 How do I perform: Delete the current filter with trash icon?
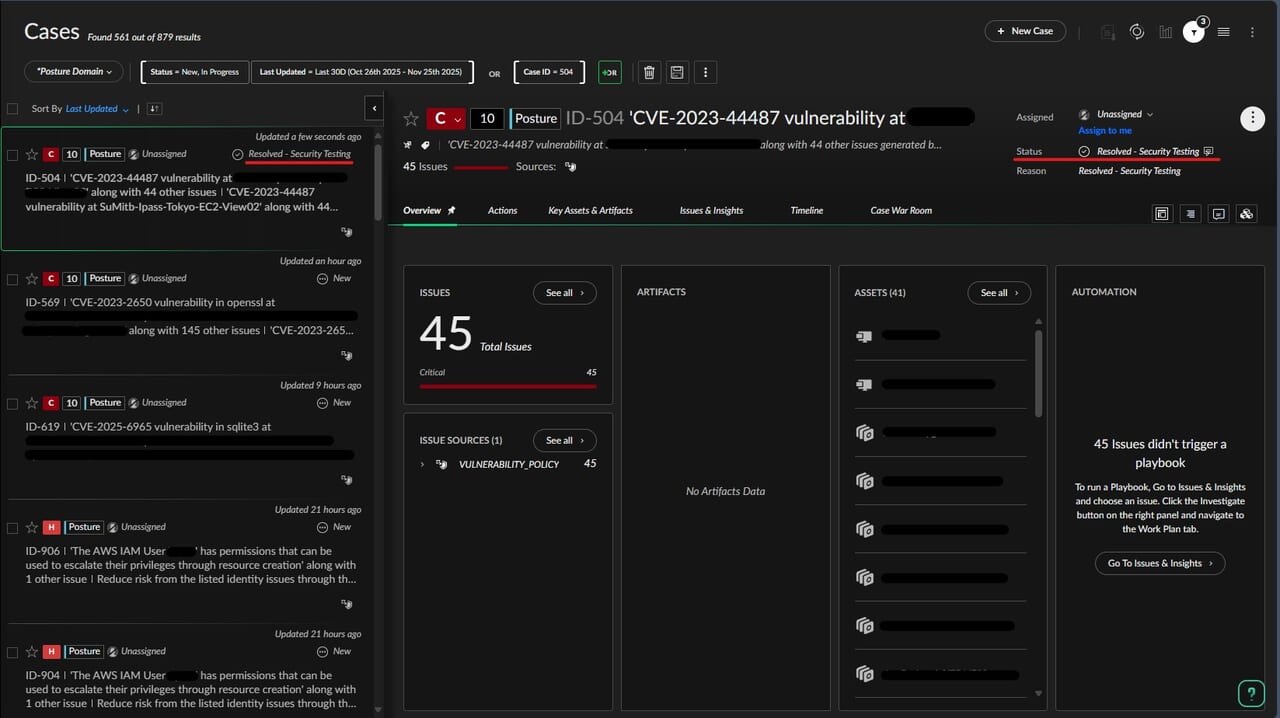[649, 72]
